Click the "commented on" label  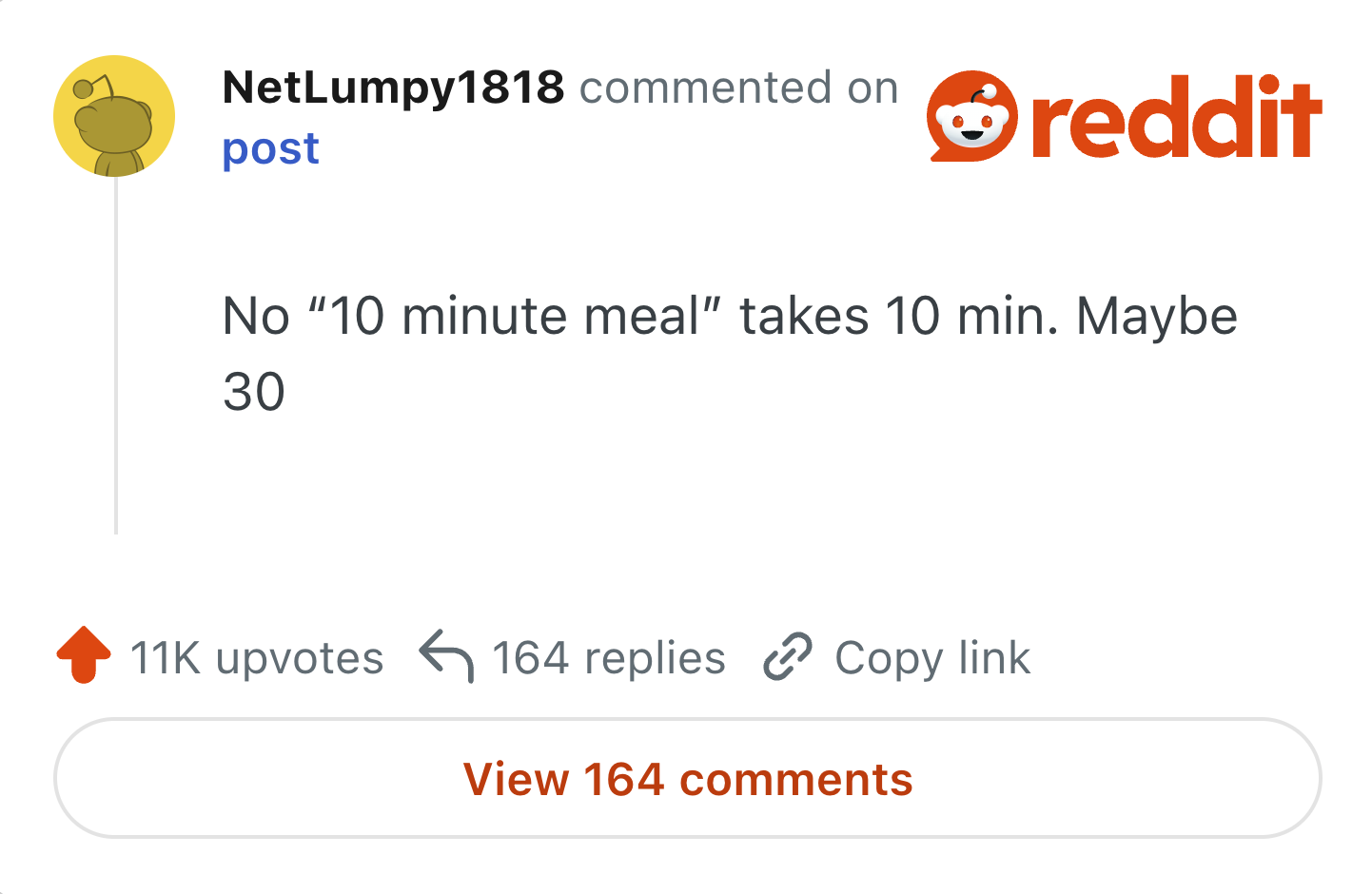tap(739, 87)
